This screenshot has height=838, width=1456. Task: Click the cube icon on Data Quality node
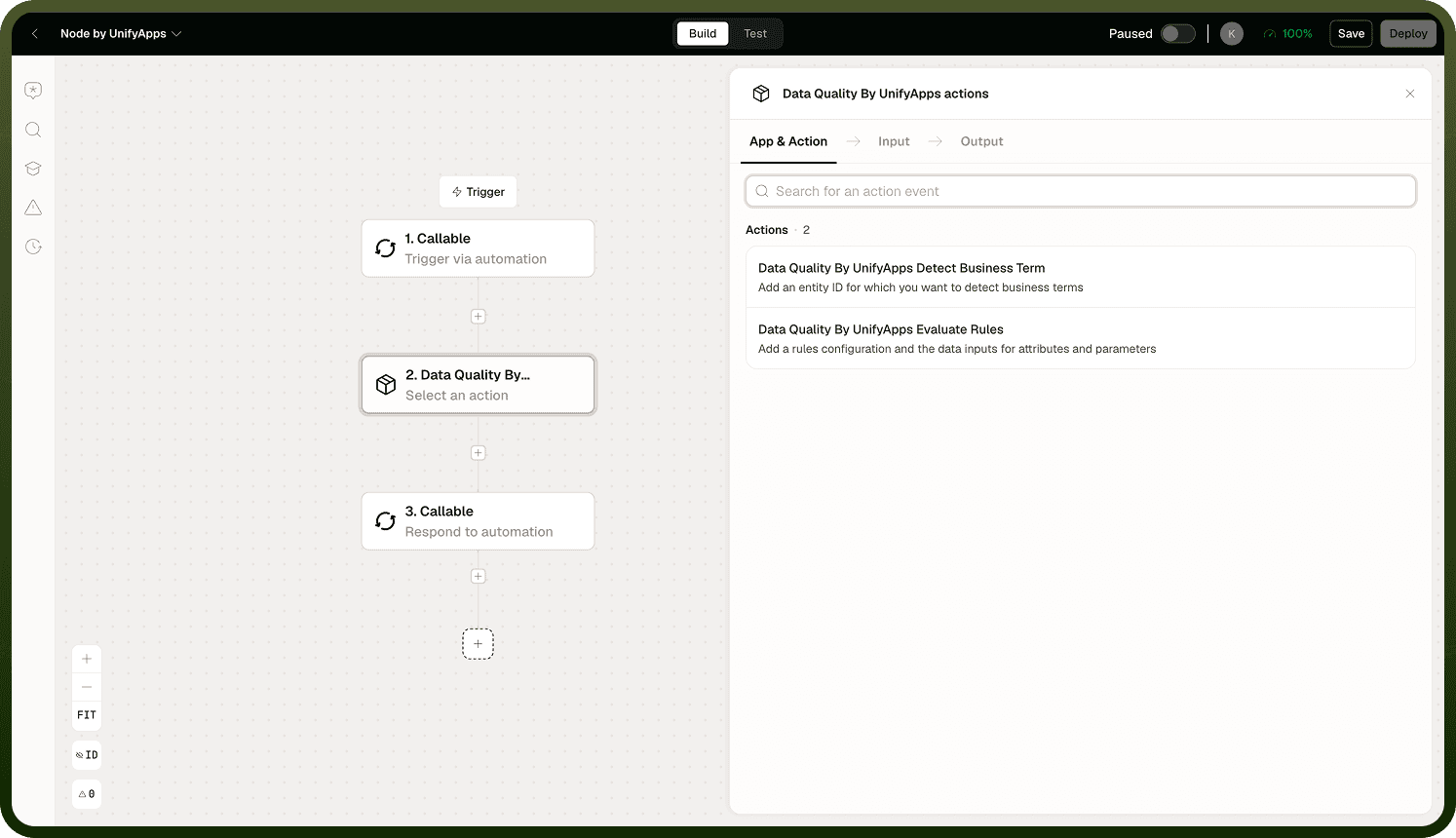pos(386,385)
